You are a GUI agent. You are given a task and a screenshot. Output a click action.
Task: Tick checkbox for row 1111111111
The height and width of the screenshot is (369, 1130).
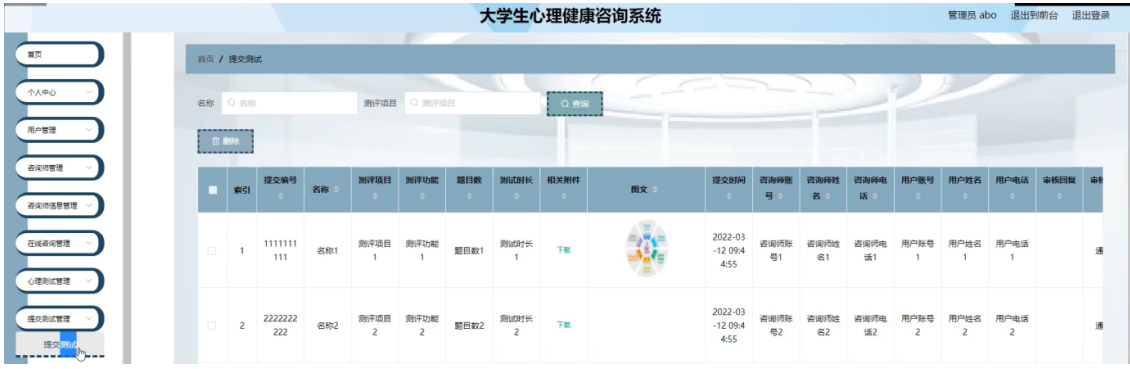point(213,251)
